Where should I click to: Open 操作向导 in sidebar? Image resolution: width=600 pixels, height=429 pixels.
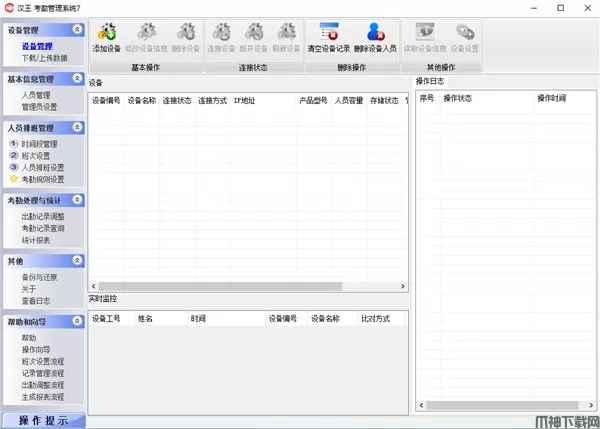click(x=36, y=350)
